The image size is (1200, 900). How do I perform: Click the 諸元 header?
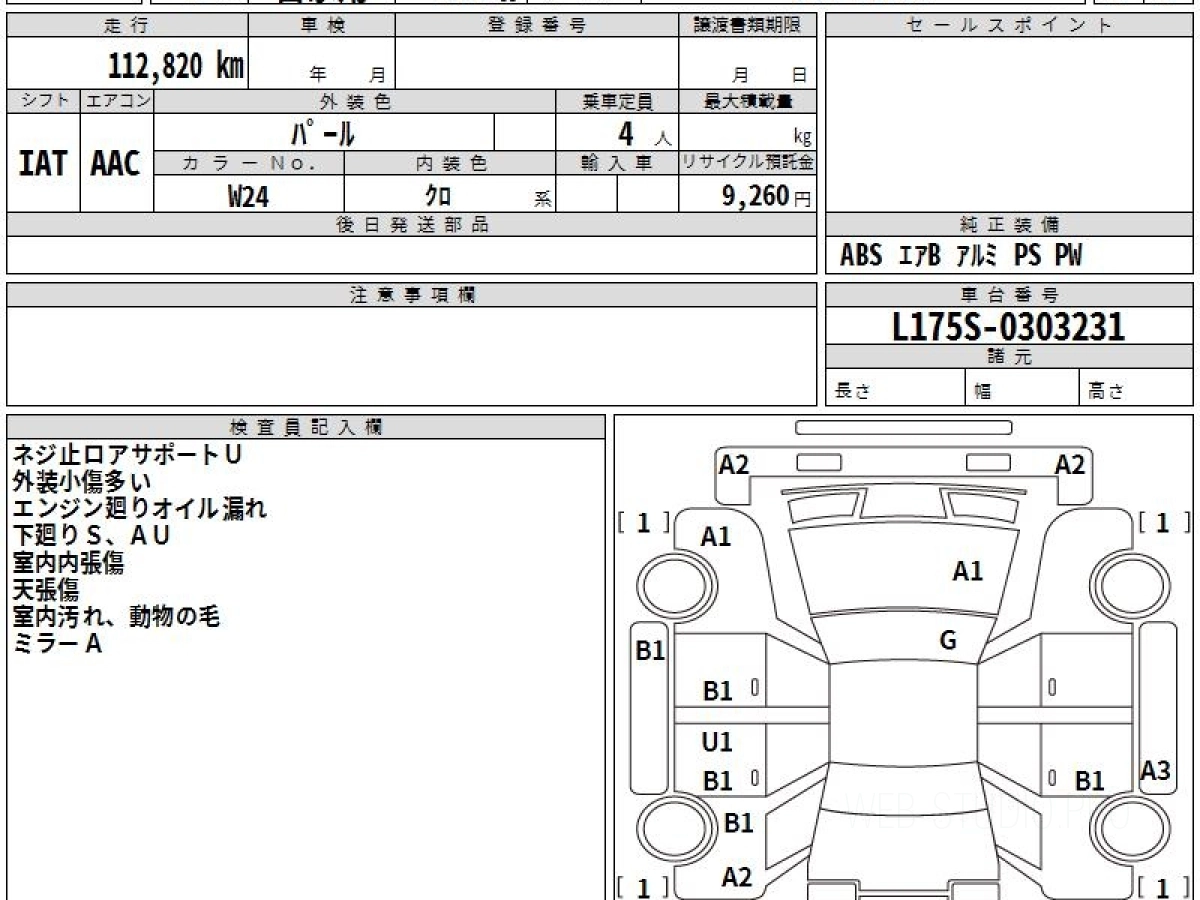coord(1009,357)
